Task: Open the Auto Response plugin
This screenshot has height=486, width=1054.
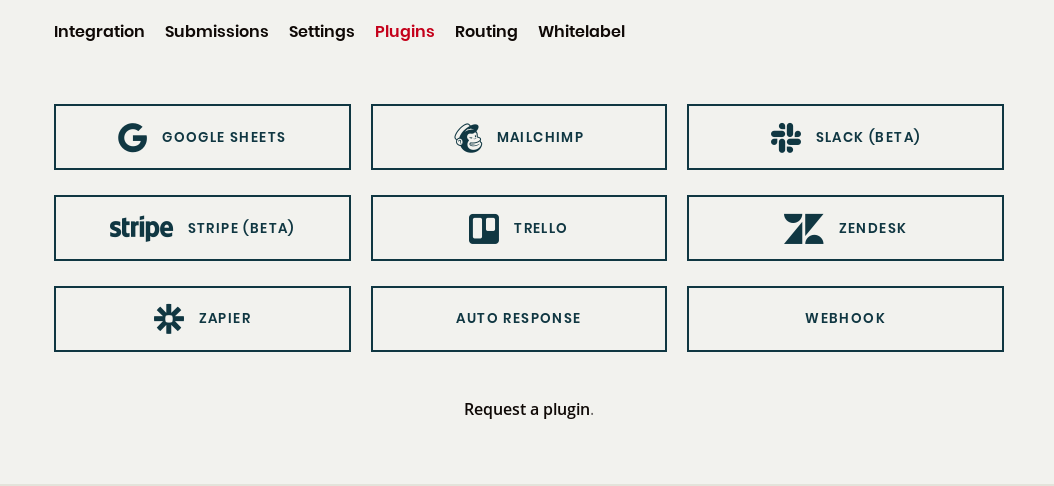Action: (518, 319)
